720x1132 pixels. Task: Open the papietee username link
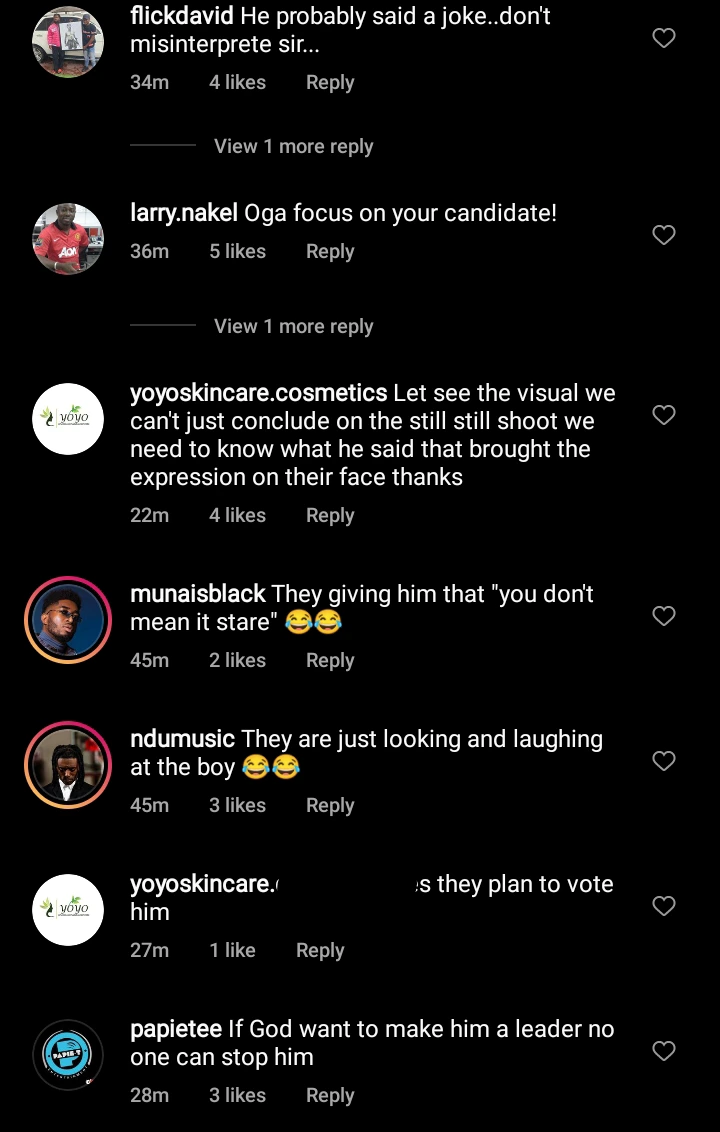(176, 1029)
